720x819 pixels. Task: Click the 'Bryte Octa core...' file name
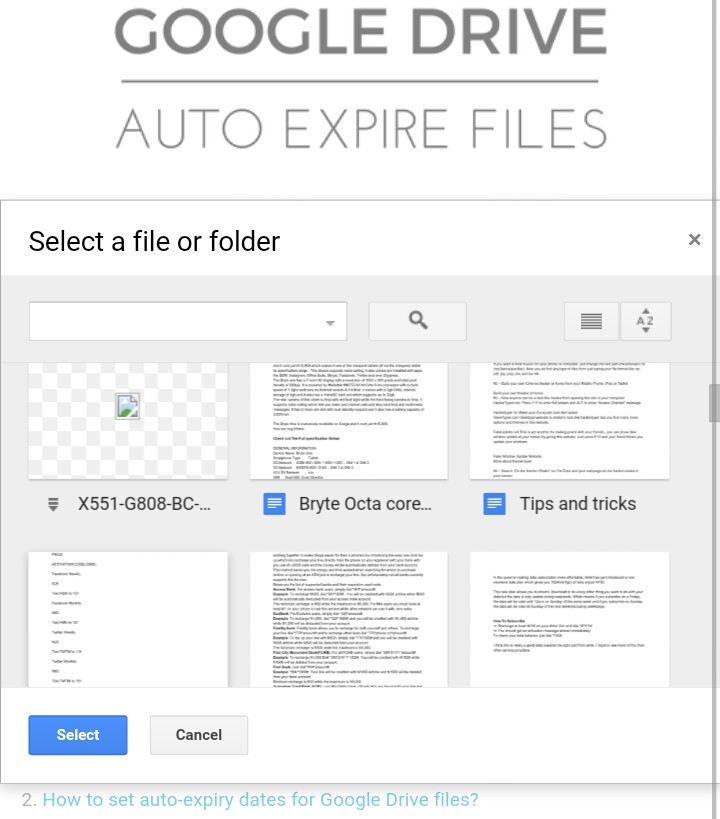tap(365, 504)
